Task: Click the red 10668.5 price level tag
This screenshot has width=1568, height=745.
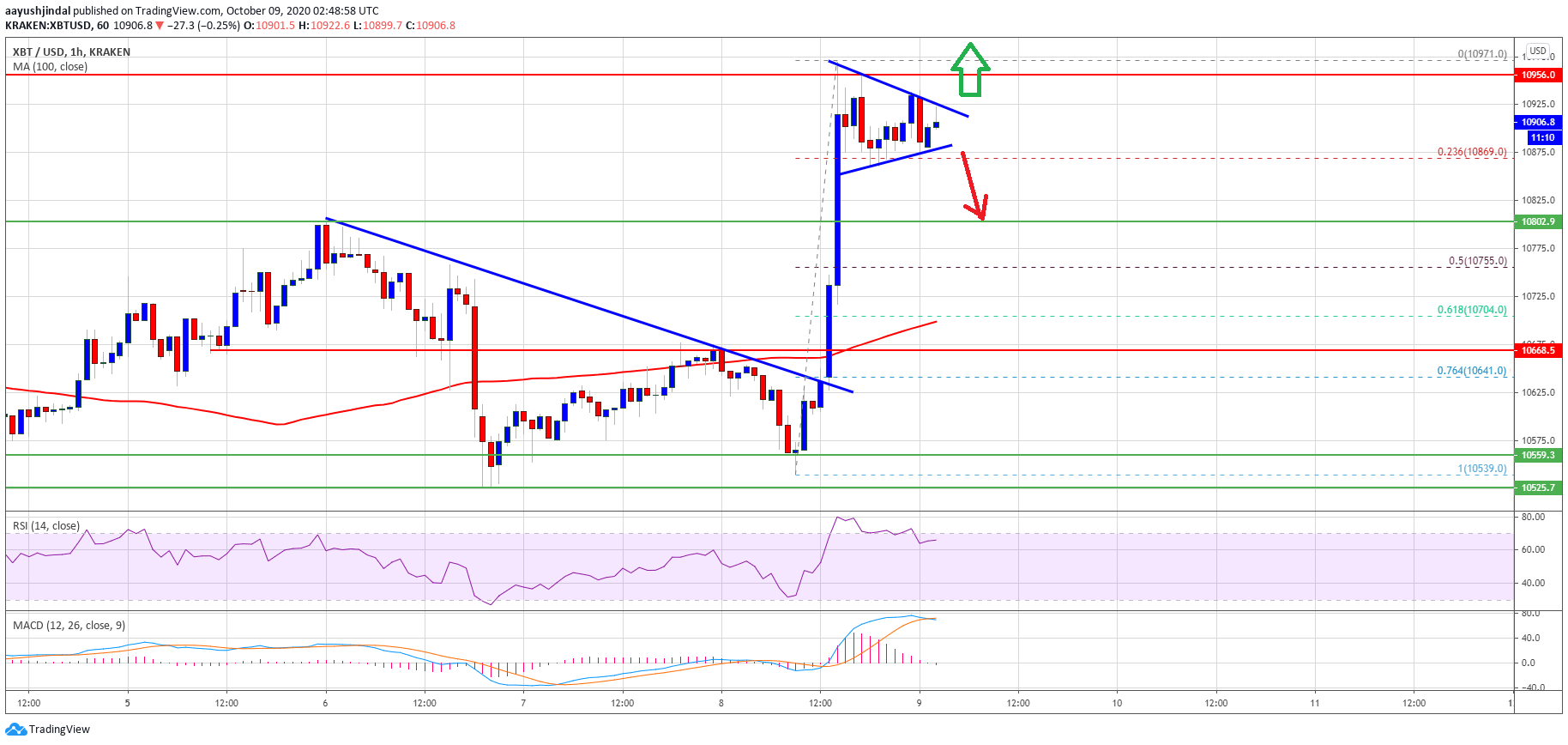Action: pos(1539,351)
